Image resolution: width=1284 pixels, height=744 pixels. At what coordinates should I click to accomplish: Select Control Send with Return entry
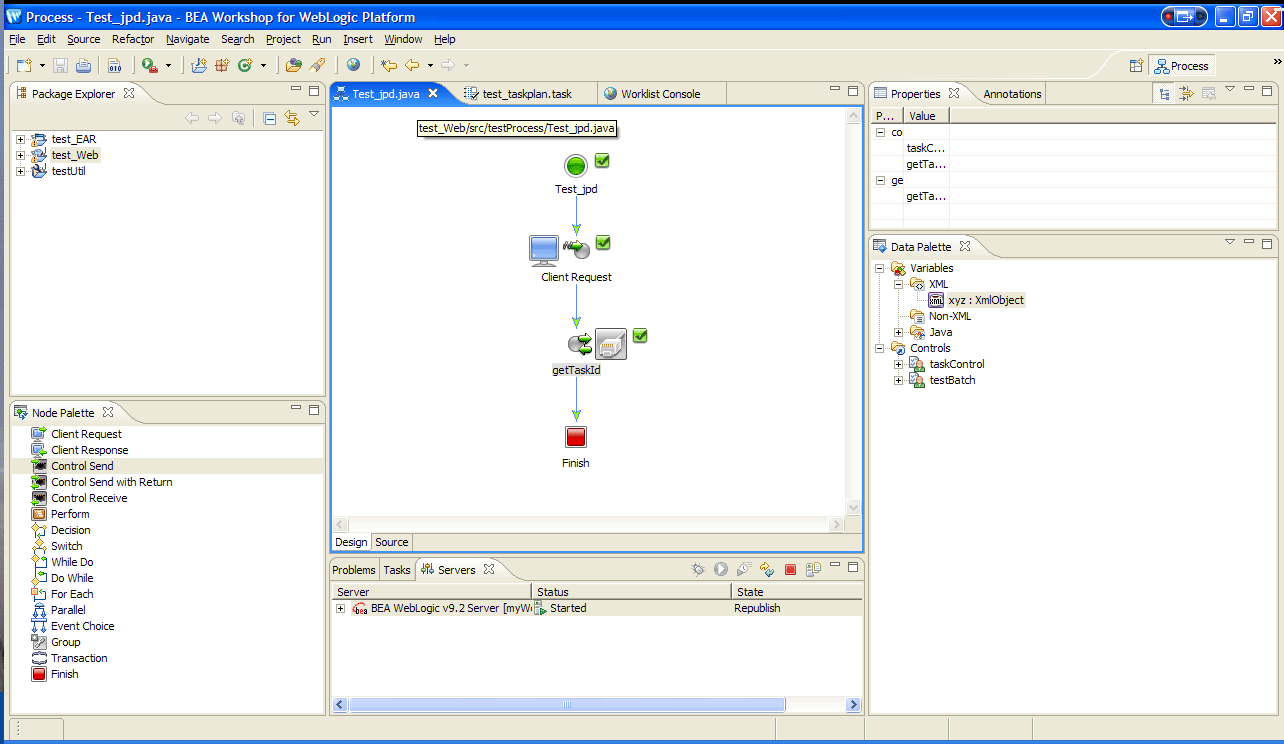pyautogui.click(x=102, y=482)
